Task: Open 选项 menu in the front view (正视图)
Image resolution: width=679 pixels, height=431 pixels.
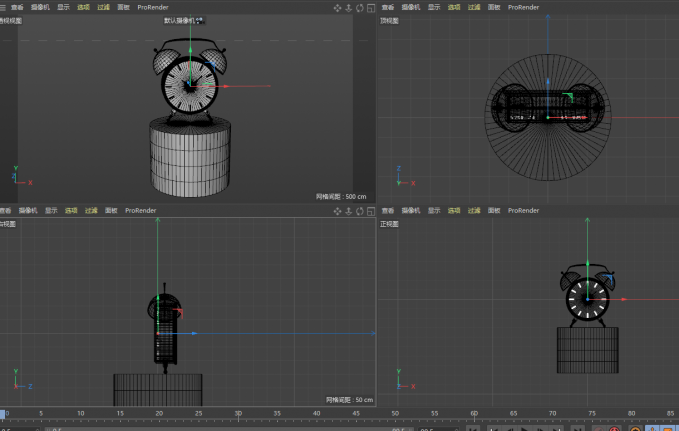Action: tap(454, 211)
